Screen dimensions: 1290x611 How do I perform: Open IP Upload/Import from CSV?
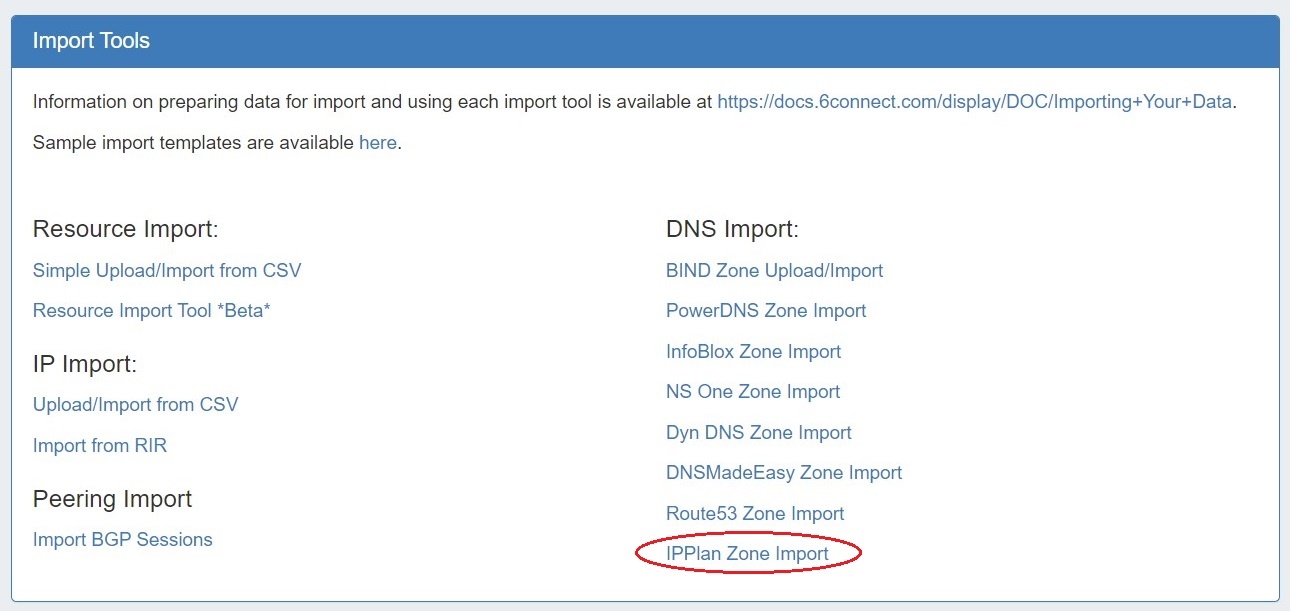coord(136,404)
